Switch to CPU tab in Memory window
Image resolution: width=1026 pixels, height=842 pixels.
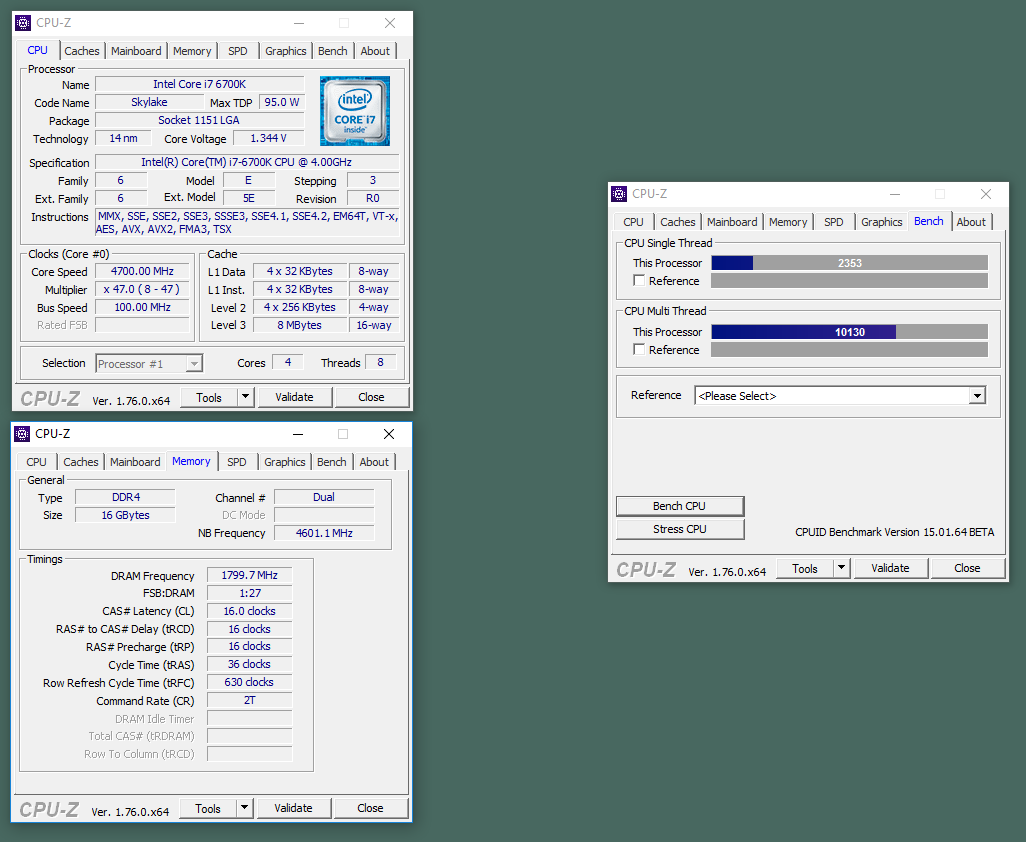point(37,462)
